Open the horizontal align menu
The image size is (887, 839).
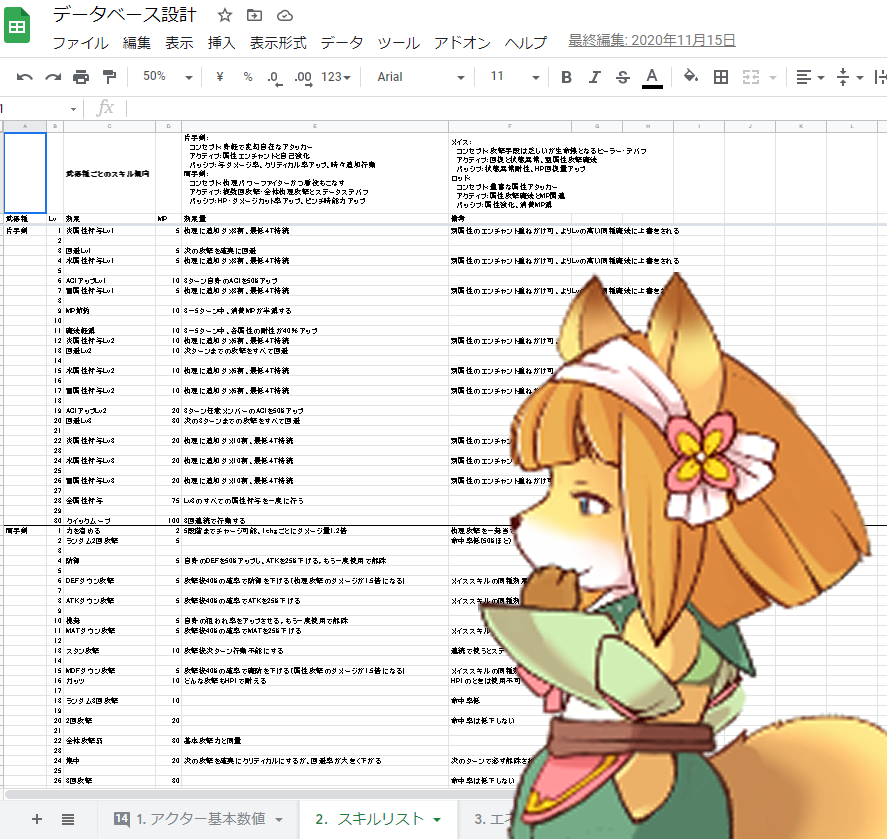tap(810, 77)
